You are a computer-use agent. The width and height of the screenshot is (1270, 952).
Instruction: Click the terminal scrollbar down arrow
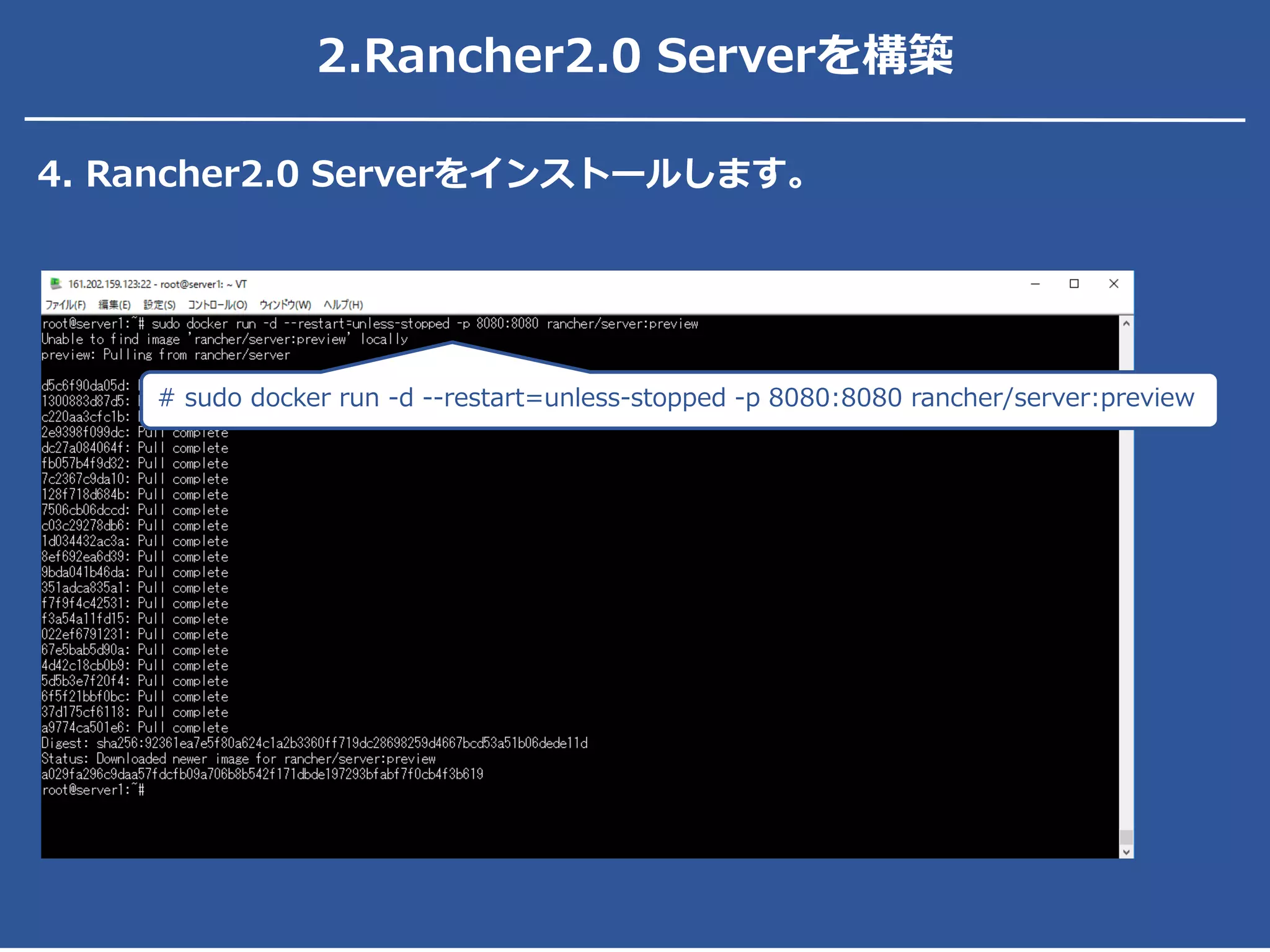coord(1126,852)
